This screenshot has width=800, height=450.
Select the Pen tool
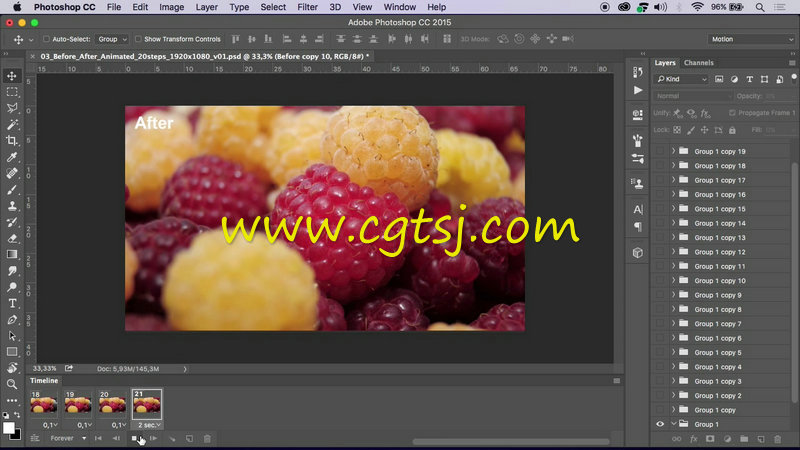pos(12,319)
